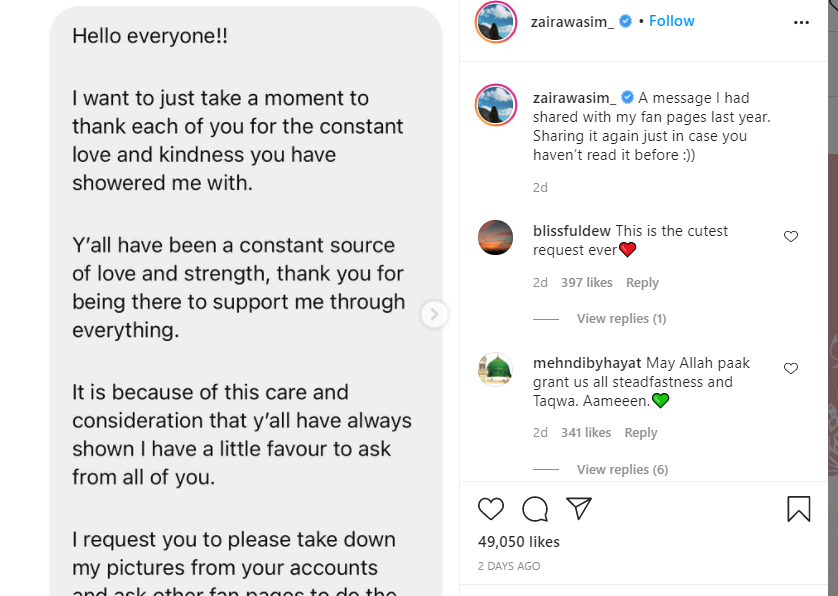This screenshot has width=838, height=596.
Task: Like the post with heart icon
Action: tap(491, 509)
